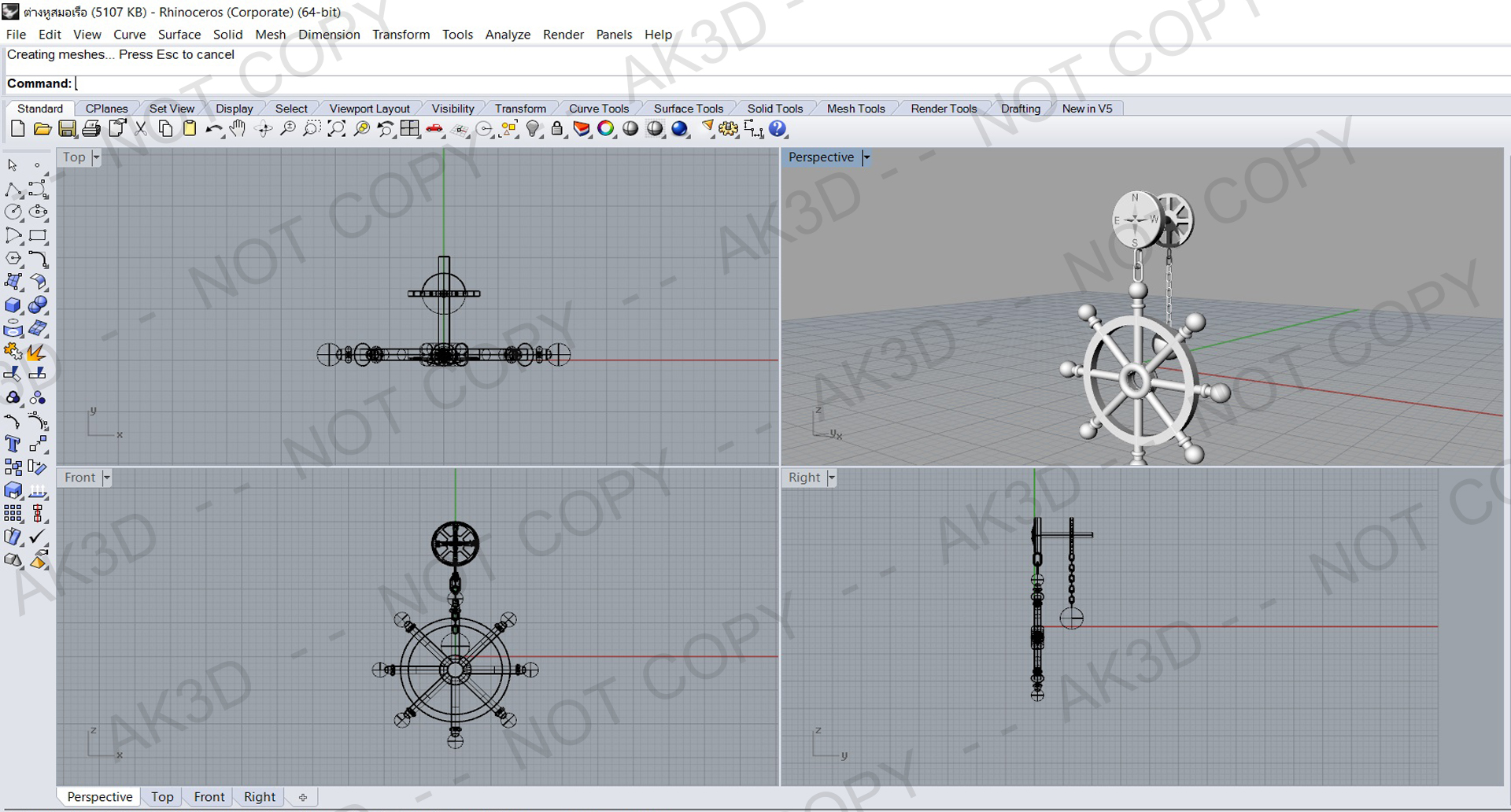Open the Surface menu
The width and height of the screenshot is (1511, 812).
click(x=179, y=35)
